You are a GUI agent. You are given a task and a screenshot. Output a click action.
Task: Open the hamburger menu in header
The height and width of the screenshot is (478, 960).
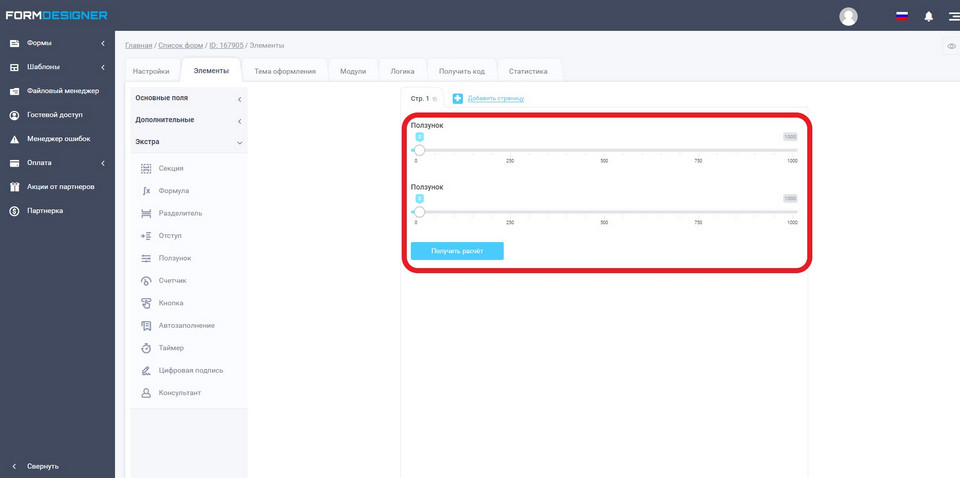tap(952, 16)
